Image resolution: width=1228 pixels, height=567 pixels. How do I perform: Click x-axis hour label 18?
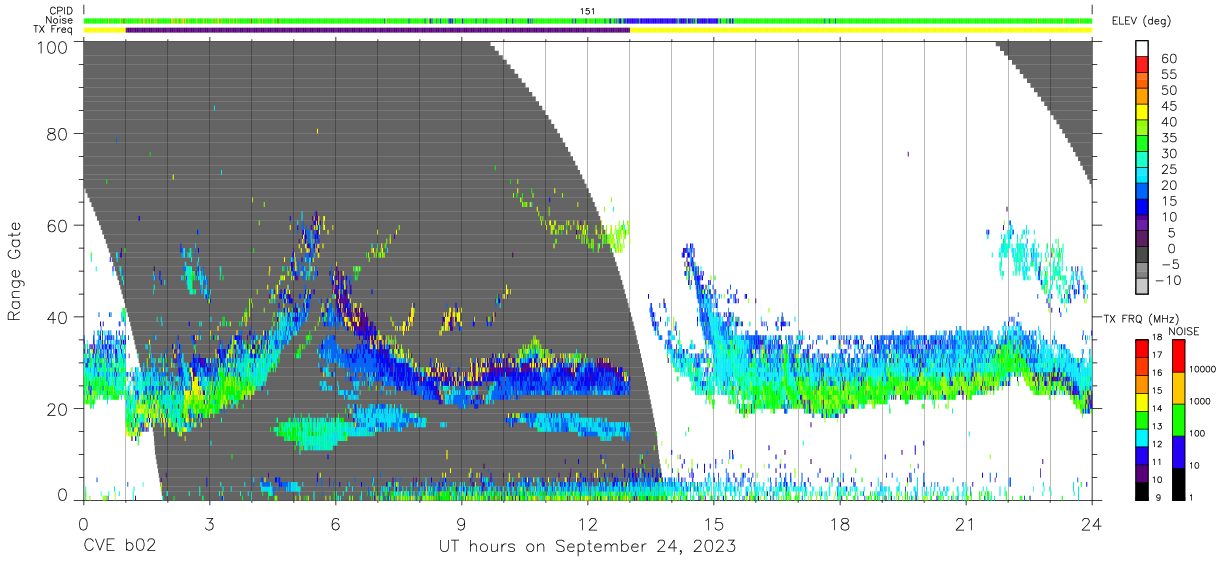tap(840, 524)
